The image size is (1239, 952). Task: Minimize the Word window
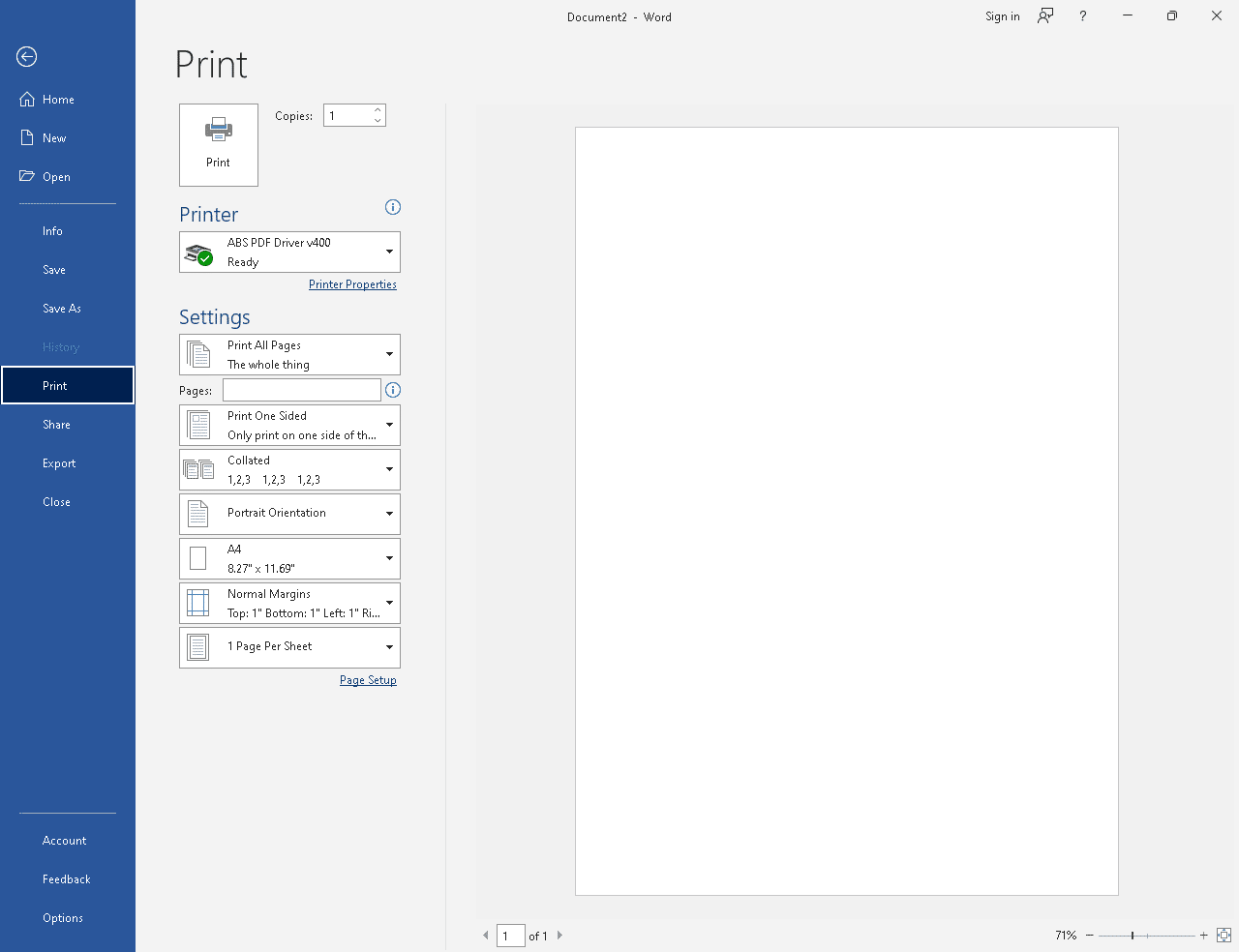click(x=1128, y=15)
